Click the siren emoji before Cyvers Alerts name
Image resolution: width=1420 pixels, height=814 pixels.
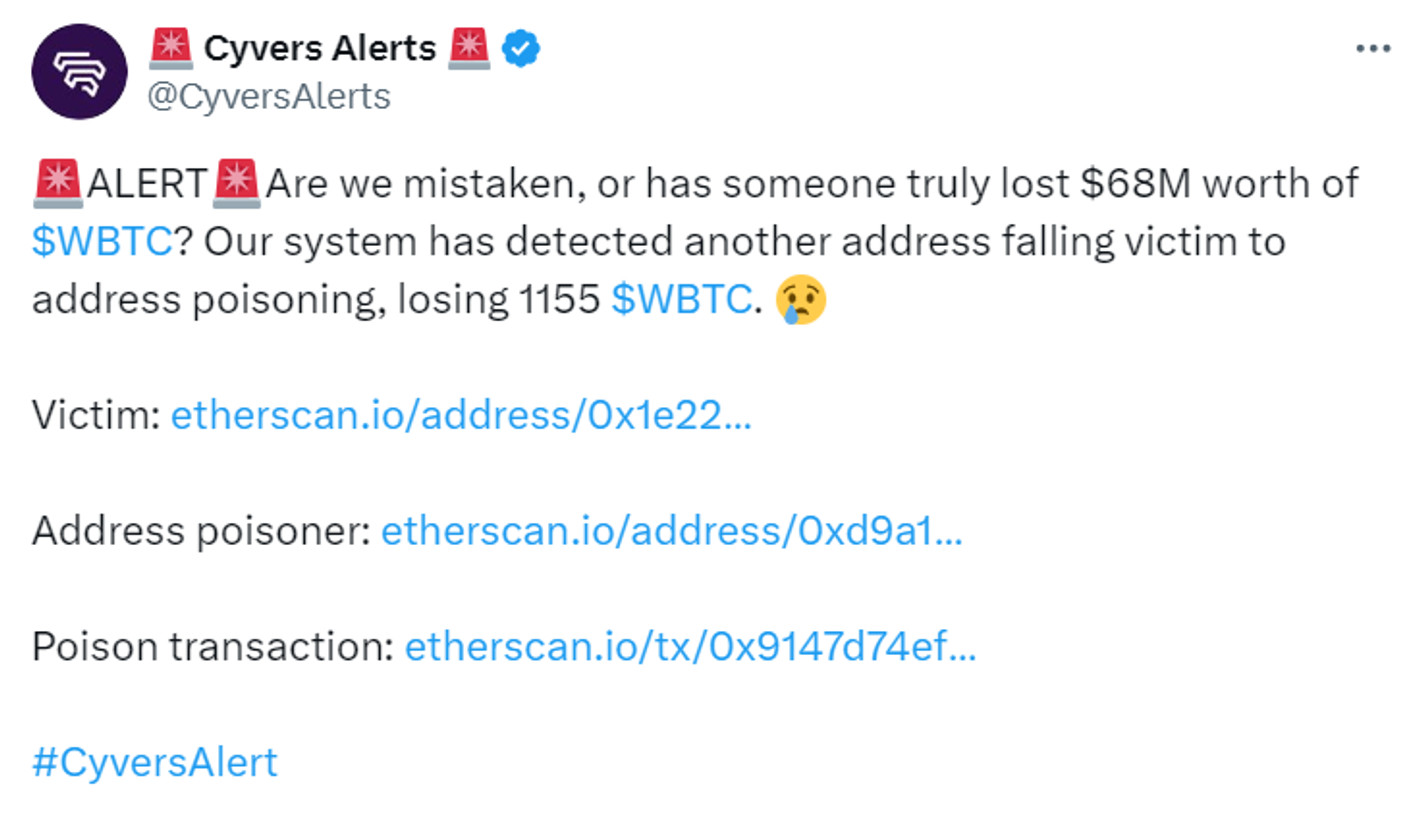(170, 48)
